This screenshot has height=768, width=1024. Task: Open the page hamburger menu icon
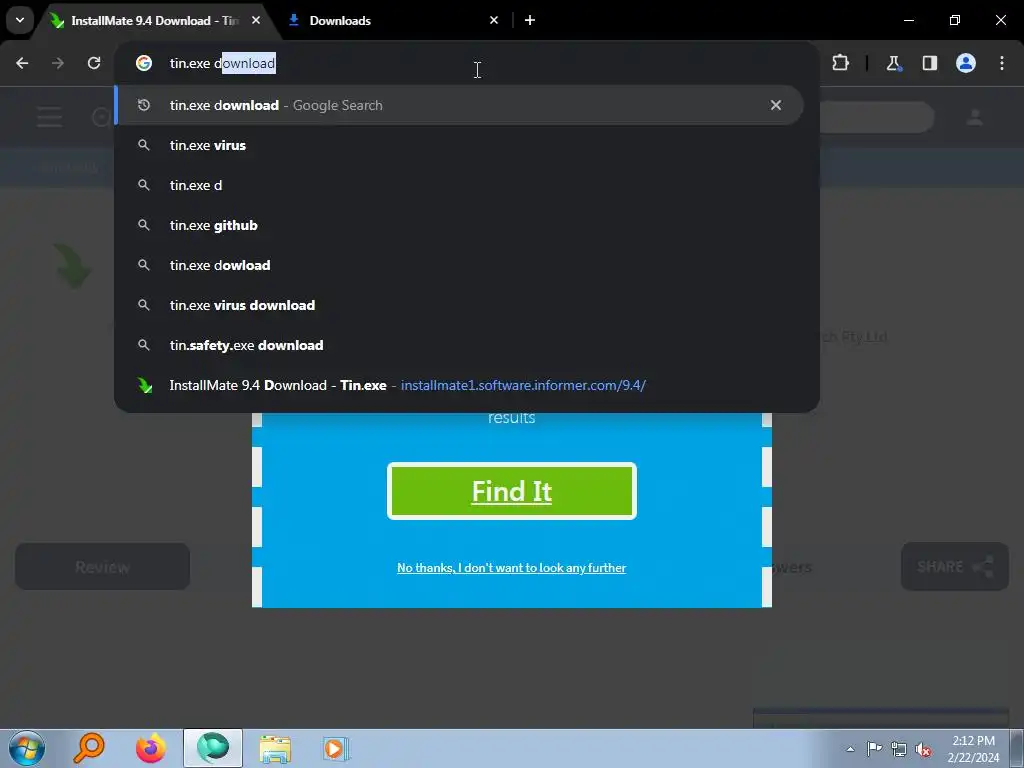[50, 118]
